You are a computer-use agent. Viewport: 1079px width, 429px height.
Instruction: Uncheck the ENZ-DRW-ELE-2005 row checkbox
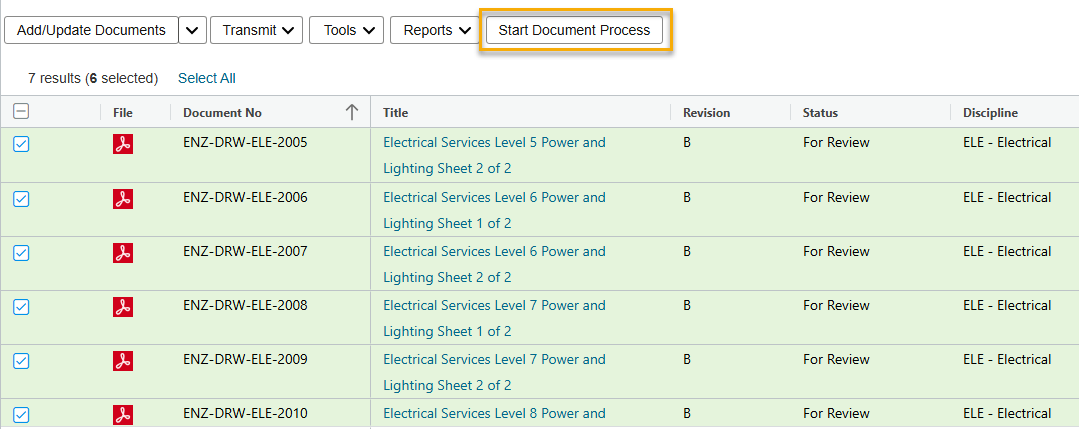pos(21,144)
